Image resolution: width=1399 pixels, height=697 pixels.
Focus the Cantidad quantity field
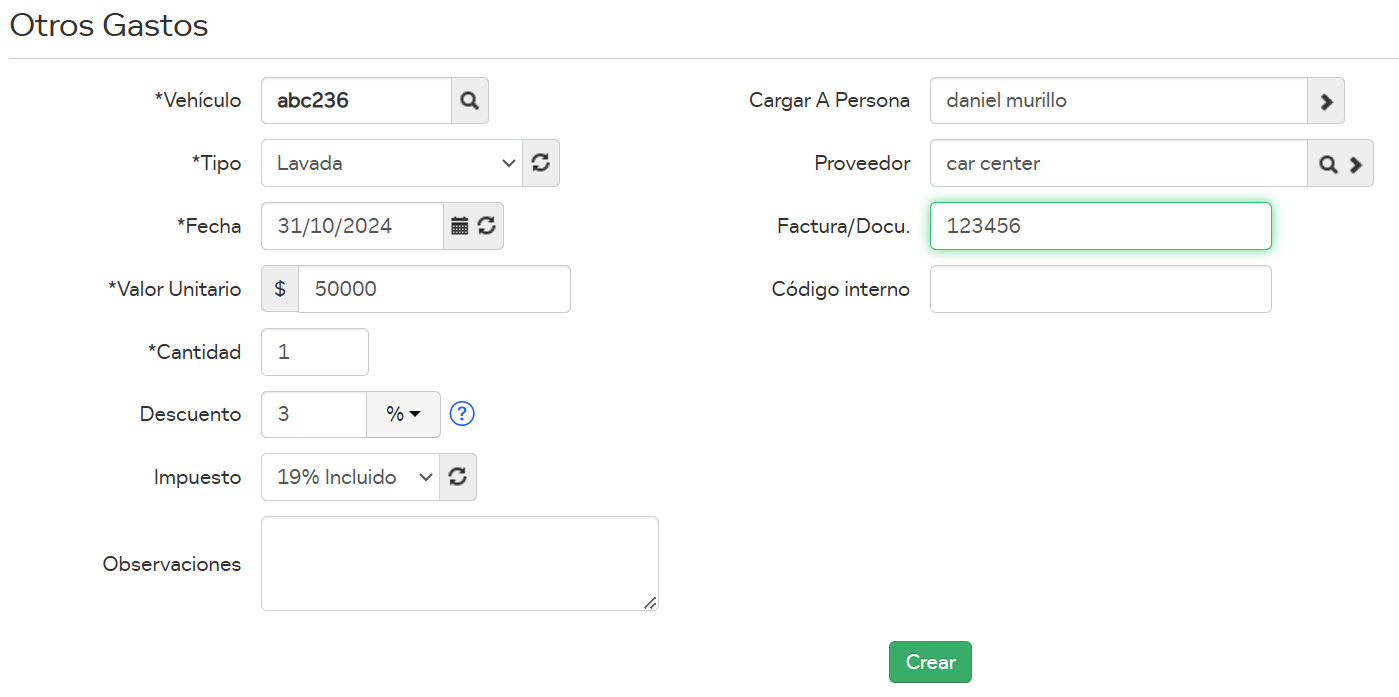314,352
